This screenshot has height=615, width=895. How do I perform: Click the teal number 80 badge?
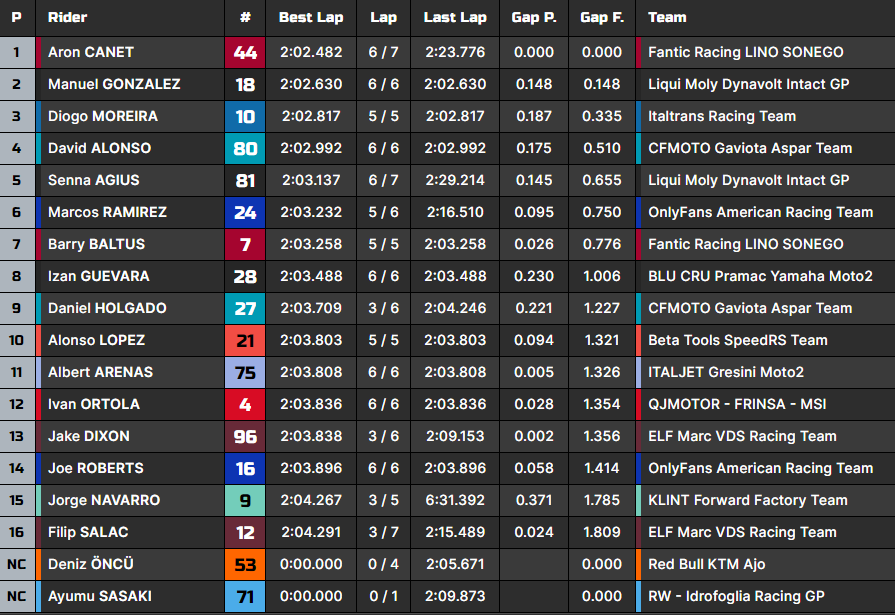coord(245,148)
